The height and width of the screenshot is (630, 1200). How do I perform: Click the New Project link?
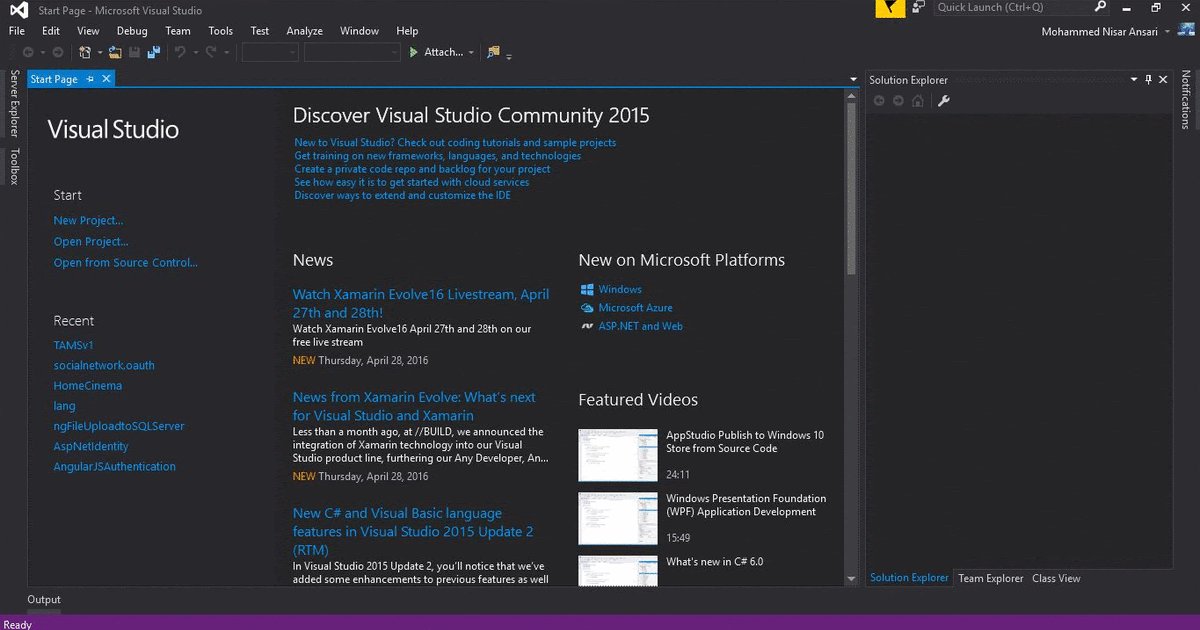click(88, 220)
